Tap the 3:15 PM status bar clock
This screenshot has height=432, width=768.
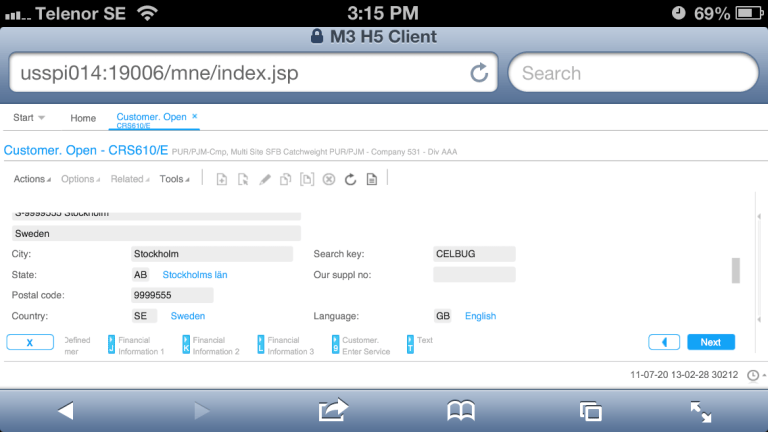[383, 13]
